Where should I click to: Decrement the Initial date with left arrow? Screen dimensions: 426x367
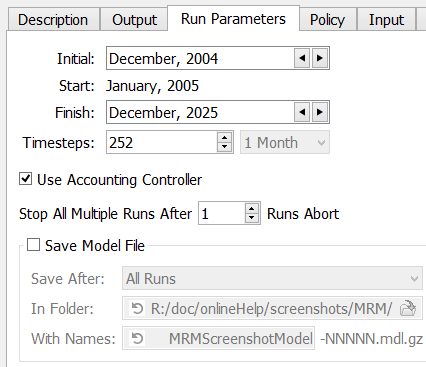(x=302, y=58)
